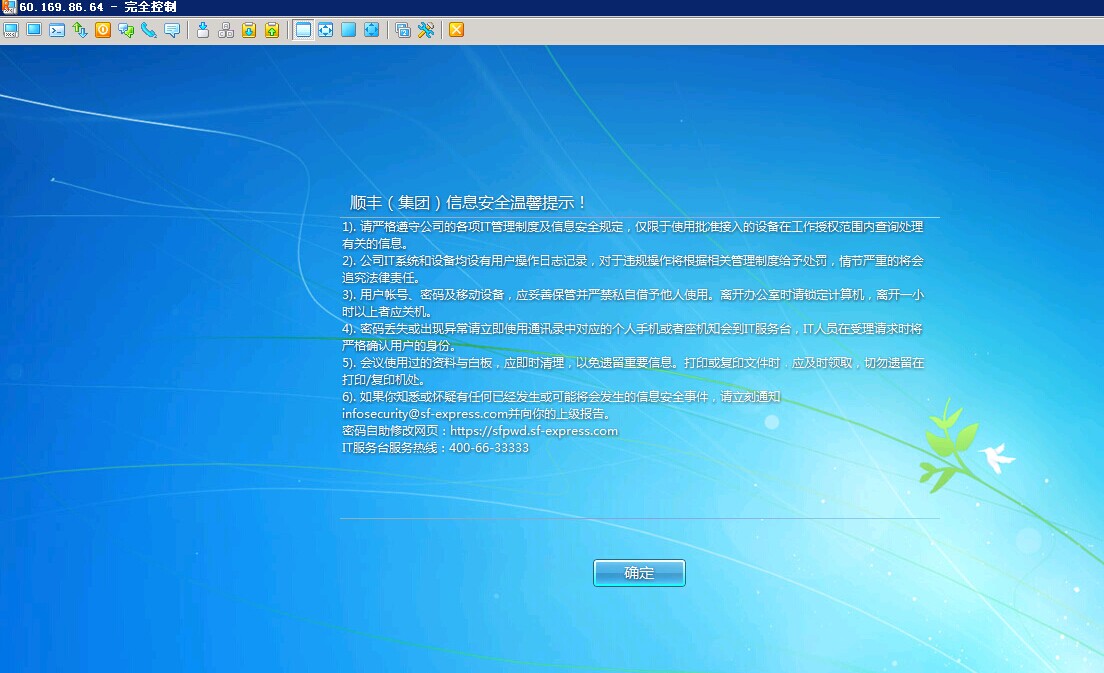Switch to View Only mode

pos(34,30)
